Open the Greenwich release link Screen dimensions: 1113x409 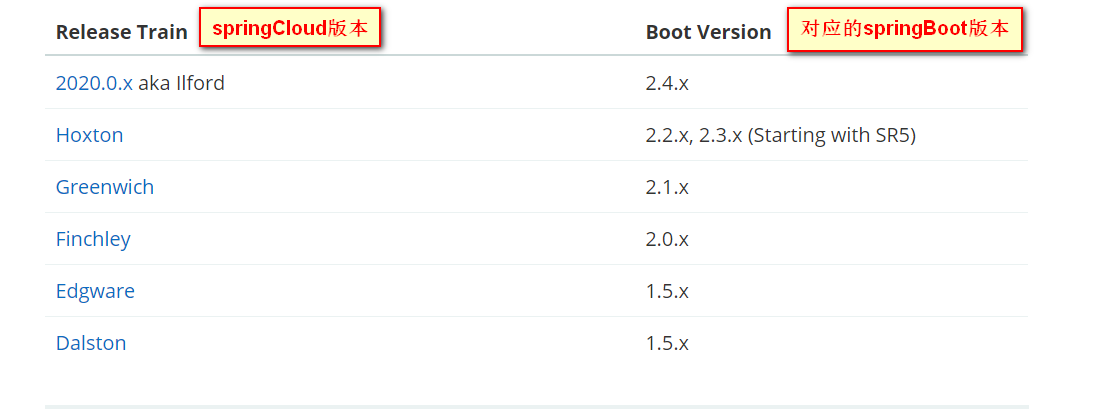coord(105,187)
